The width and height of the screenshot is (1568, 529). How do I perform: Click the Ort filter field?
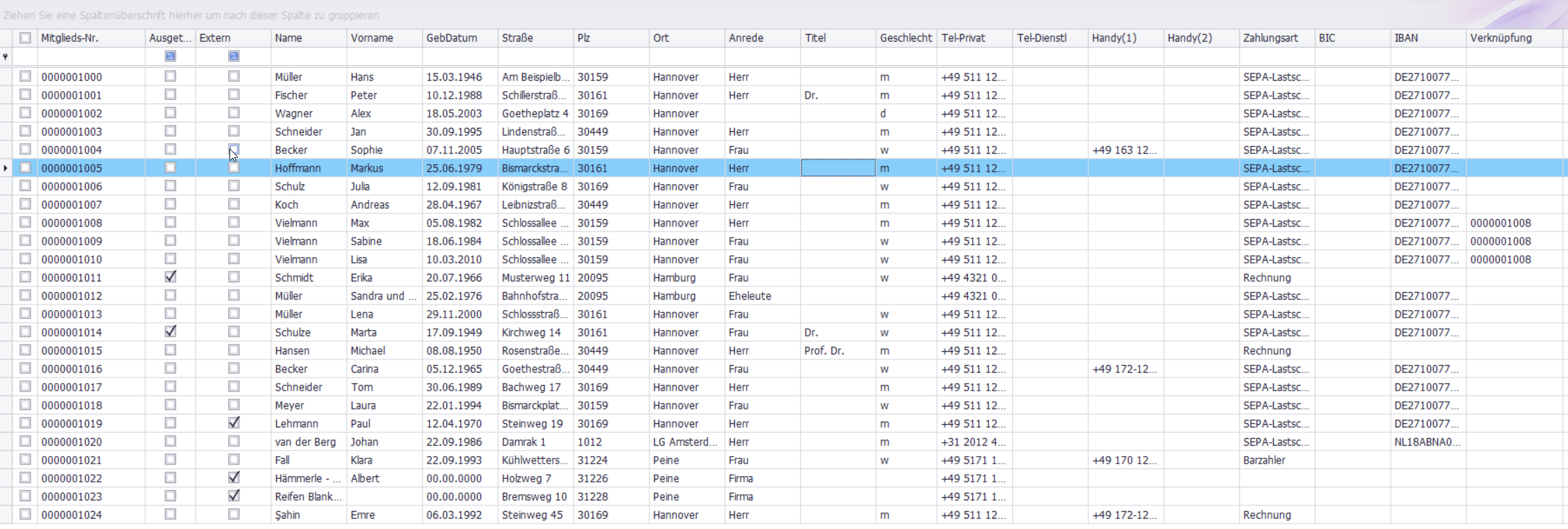point(686,56)
